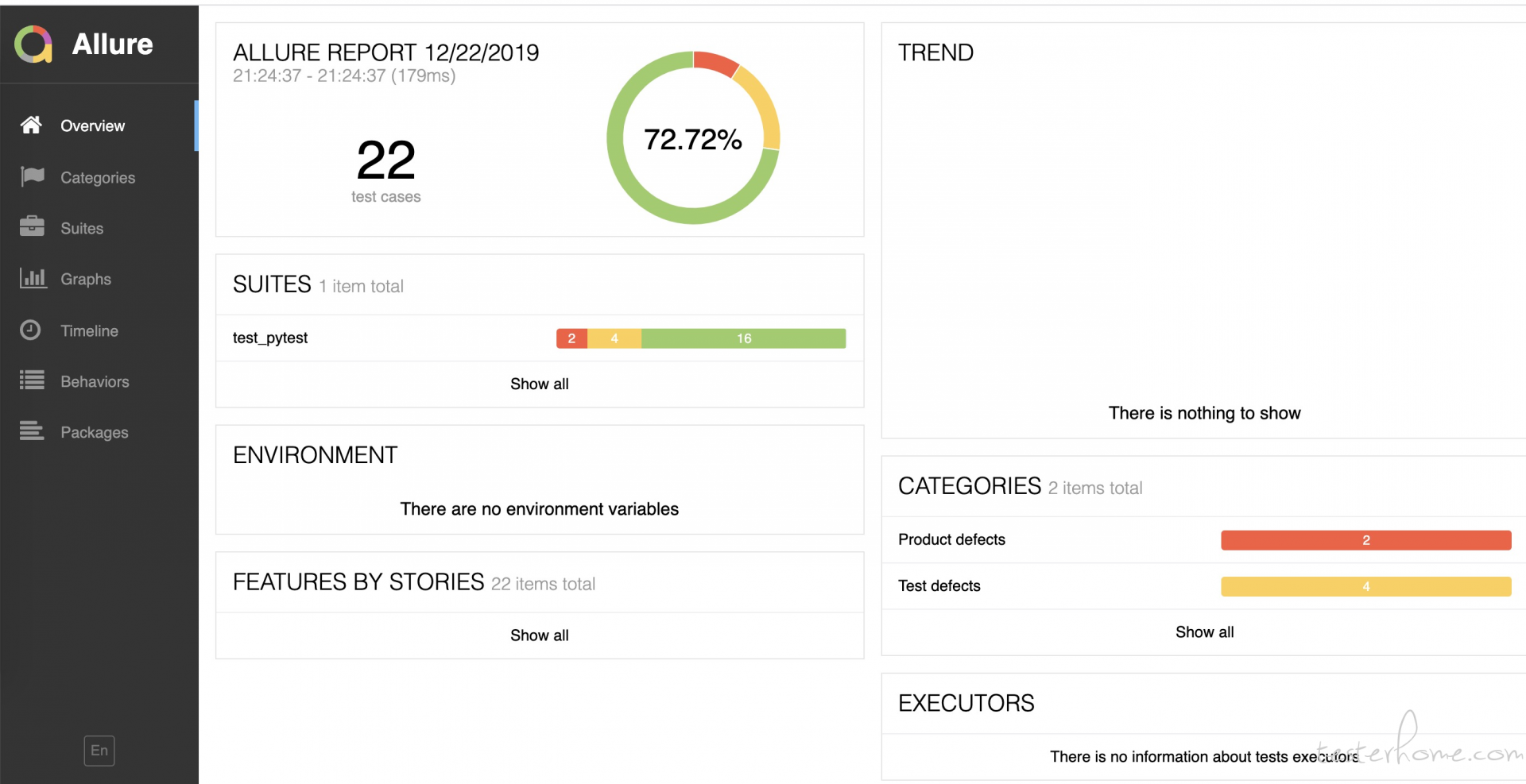Click the Packages lines icon
The width and height of the screenshot is (1526, 784).
point(32,431)
